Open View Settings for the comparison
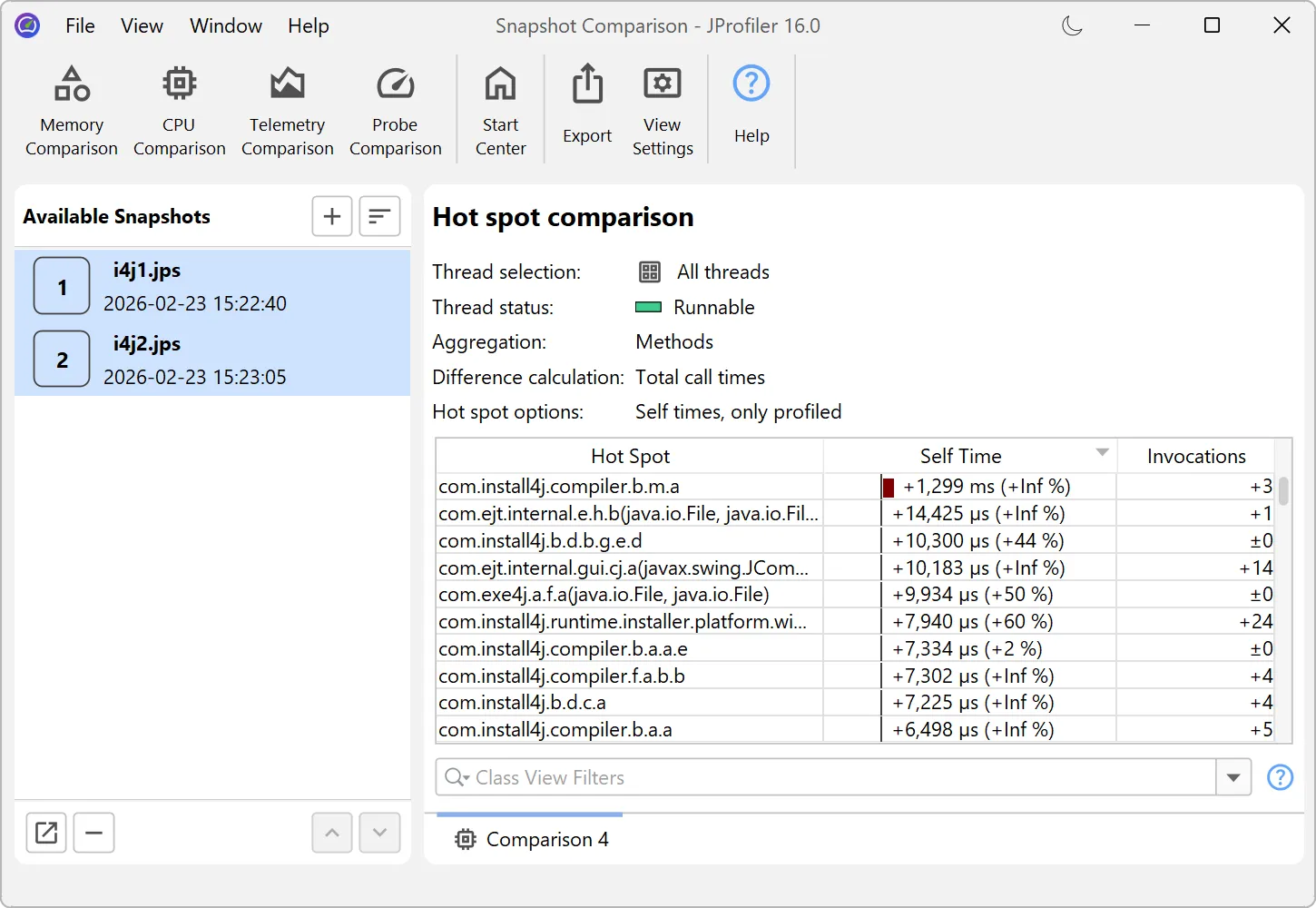The image size is (1316, 908). (x=662, y=109)
